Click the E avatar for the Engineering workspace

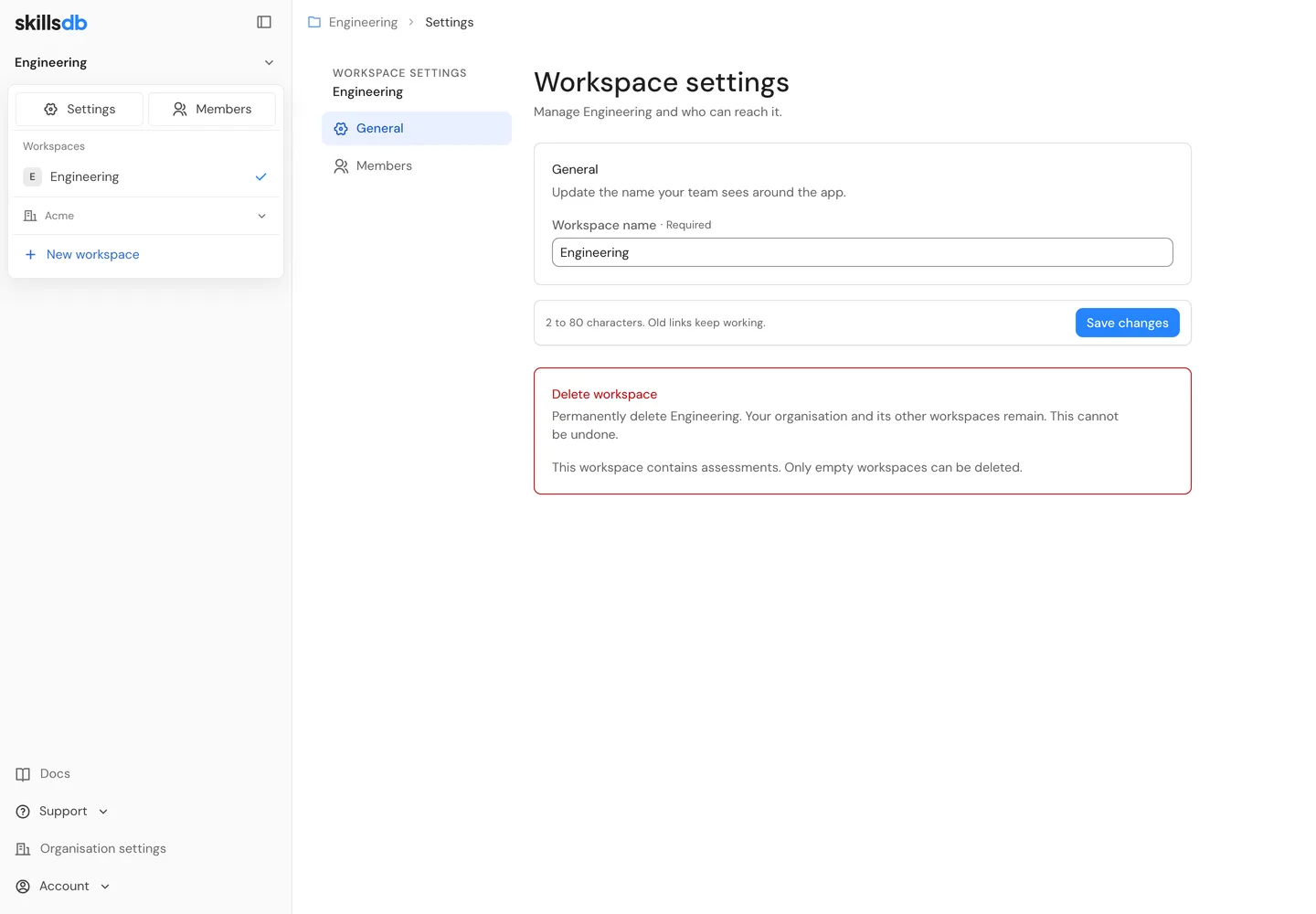click(x=32, y=176)
